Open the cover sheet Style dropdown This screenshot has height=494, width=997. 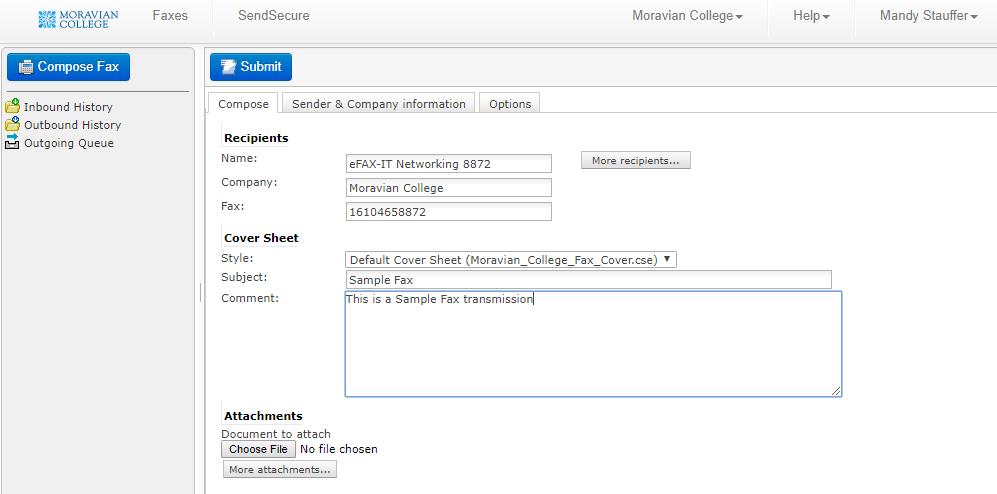click(511, 259)
